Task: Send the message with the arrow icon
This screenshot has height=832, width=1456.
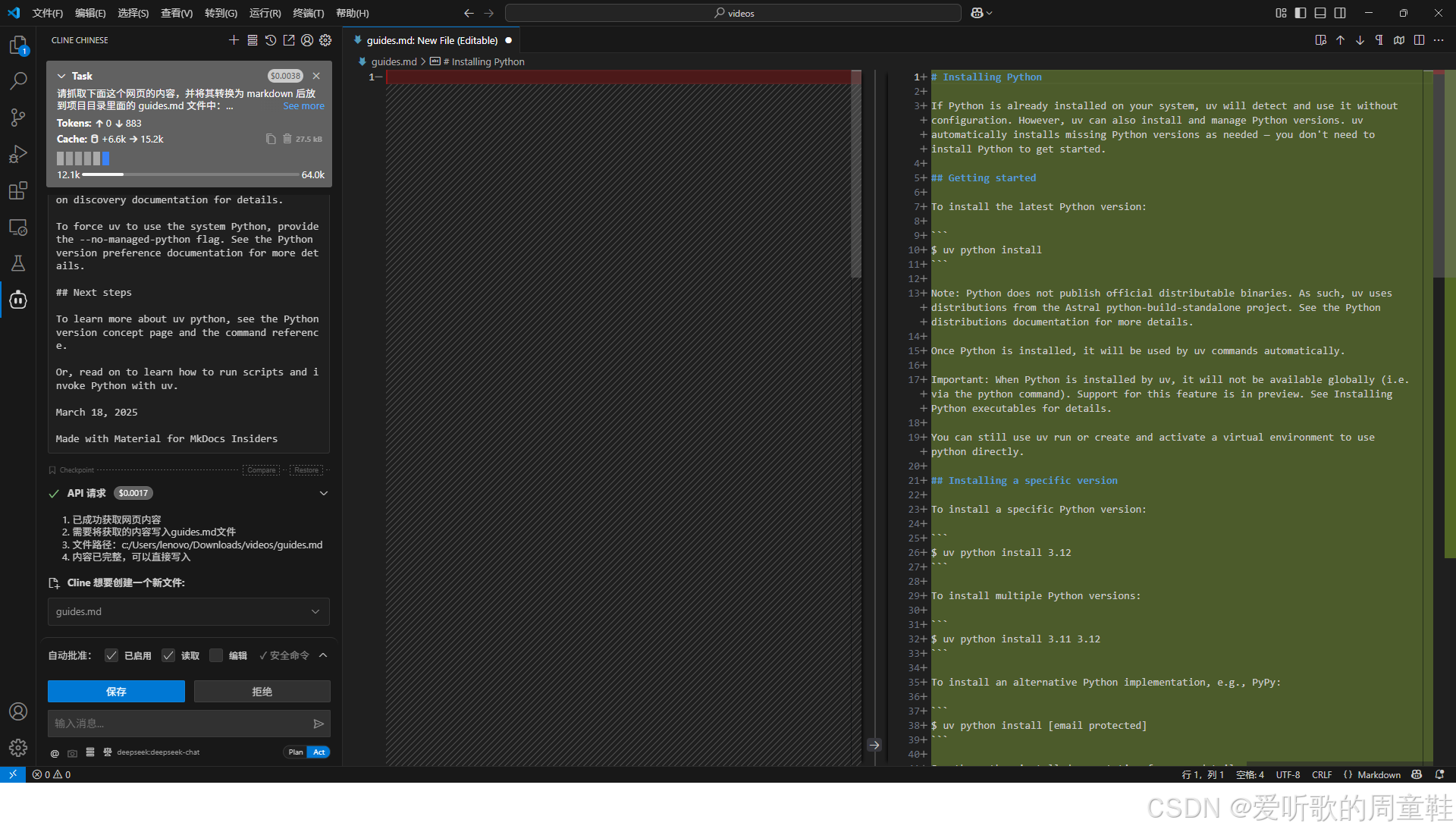Action: (318, 724)
